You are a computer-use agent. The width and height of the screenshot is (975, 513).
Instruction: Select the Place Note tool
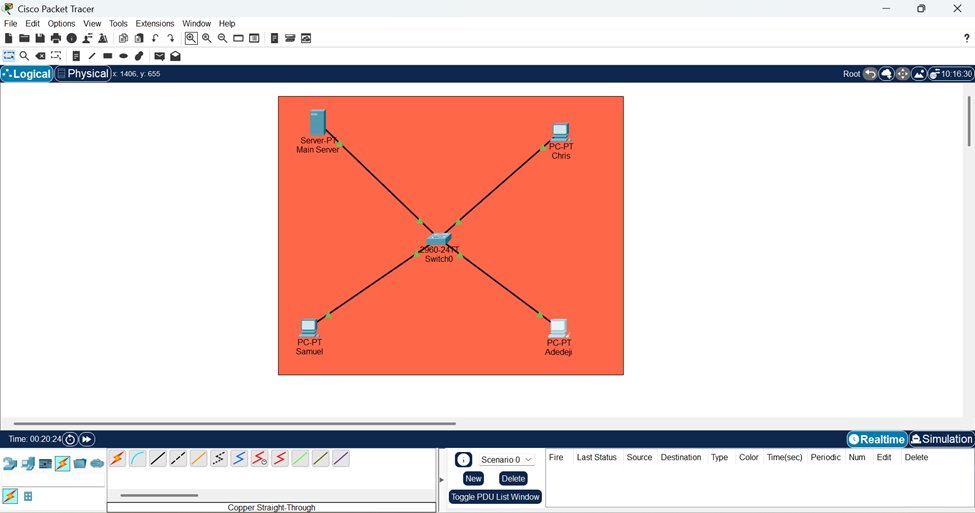click(x=76, y=56)
